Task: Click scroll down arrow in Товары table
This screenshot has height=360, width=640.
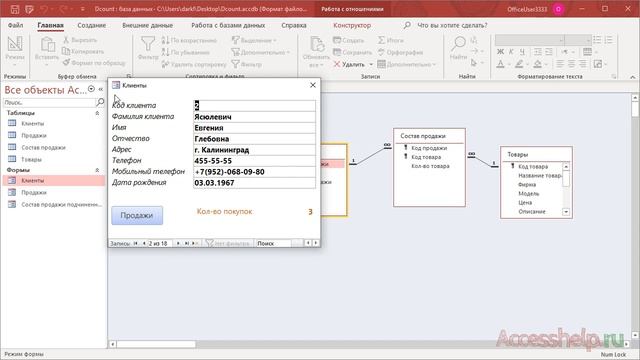Action: [566, 212]
